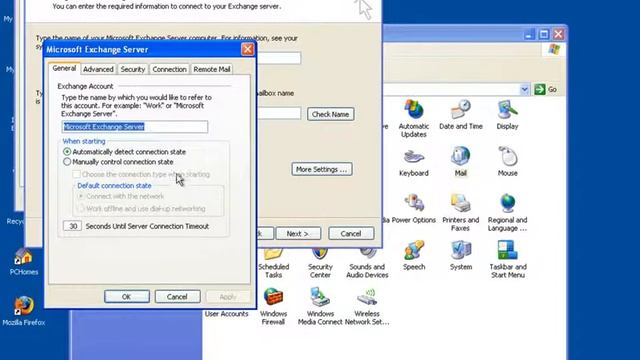Open Automatic Updates in Control Panel
The image size is (640, 360).
point(413,118)
